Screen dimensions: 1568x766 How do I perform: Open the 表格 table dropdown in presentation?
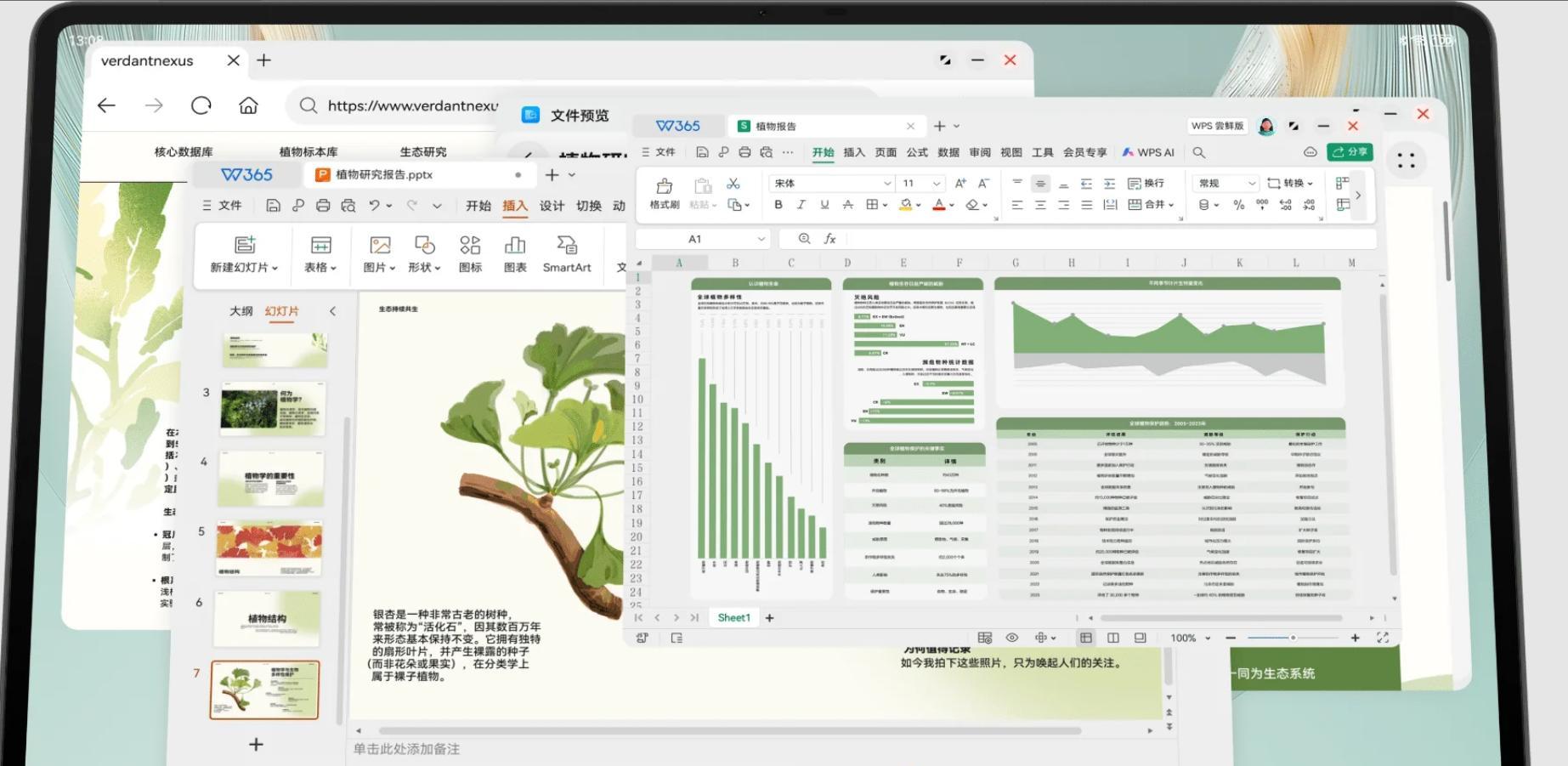320,254
